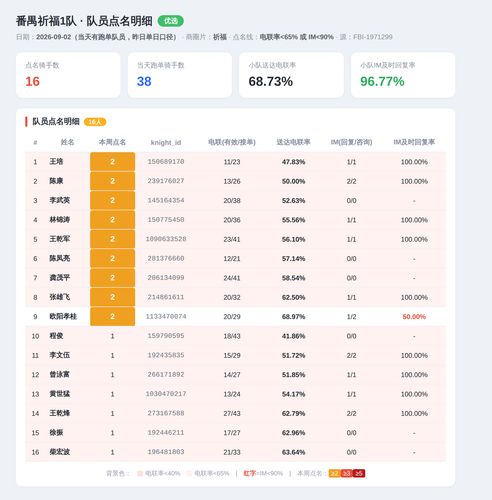Click the date 2026-09-02 in the subtitle
The image size is (492, 500).
pyautogui.click(x=53, y=37)
